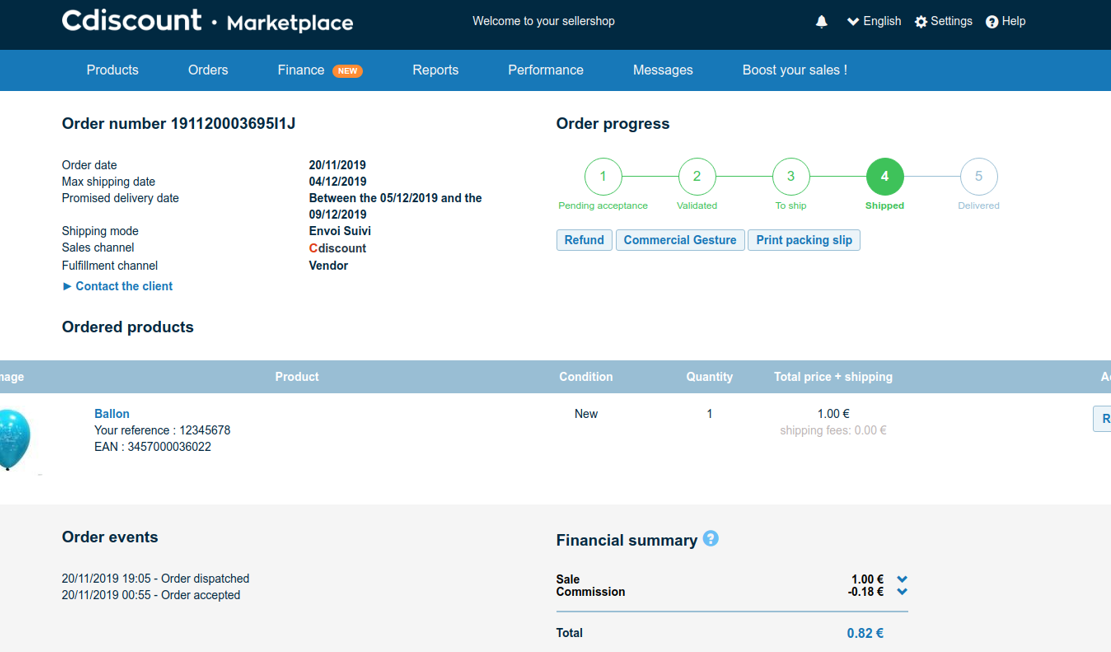
Task: Click the Welcome to your sellershop text
Action: click(x=543, y=21)
